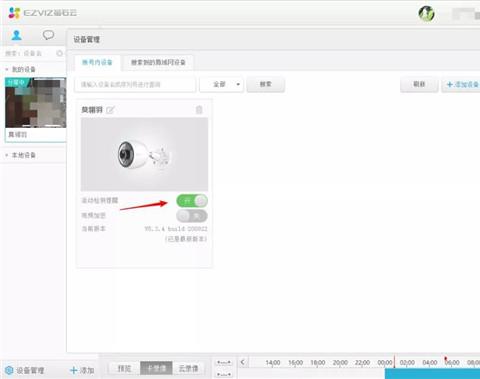Image resolution: width=480 pixels, height=379 pixels.
Task: Select the camera live thumbnail in sidebar
Action: point(36,103)
